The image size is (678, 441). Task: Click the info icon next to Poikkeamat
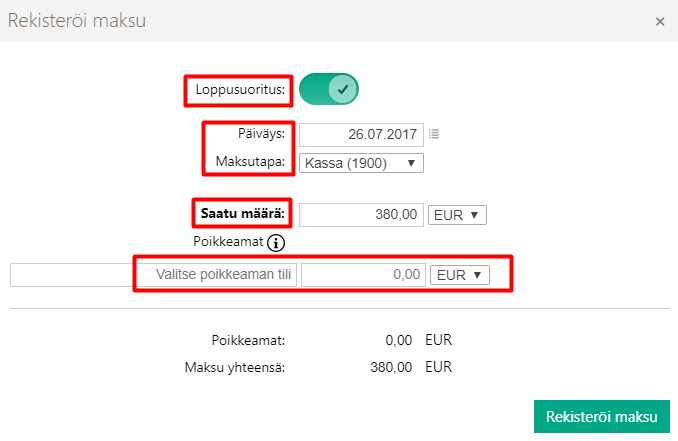277,242
